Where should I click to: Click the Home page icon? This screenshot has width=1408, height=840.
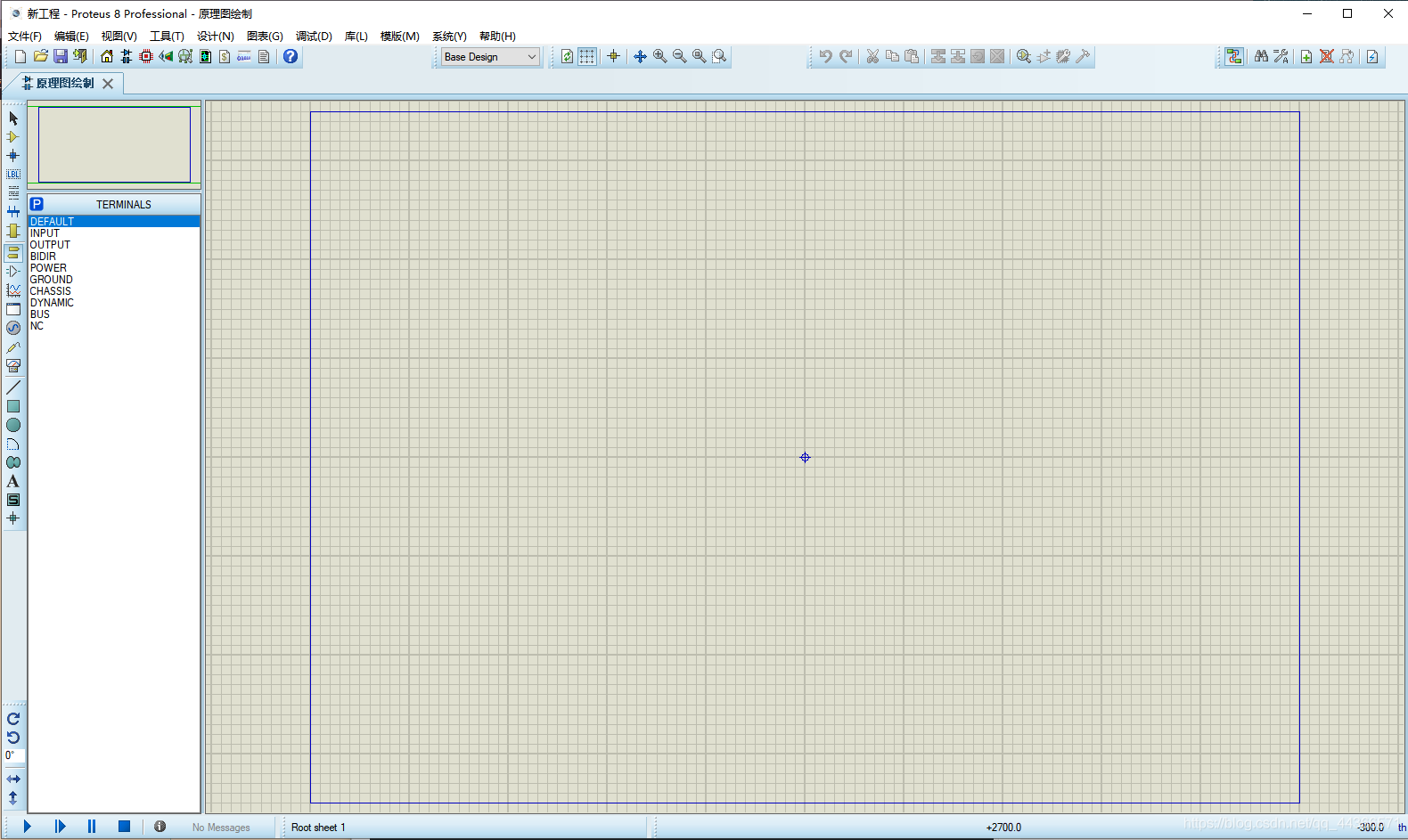(x=107, y=56)
